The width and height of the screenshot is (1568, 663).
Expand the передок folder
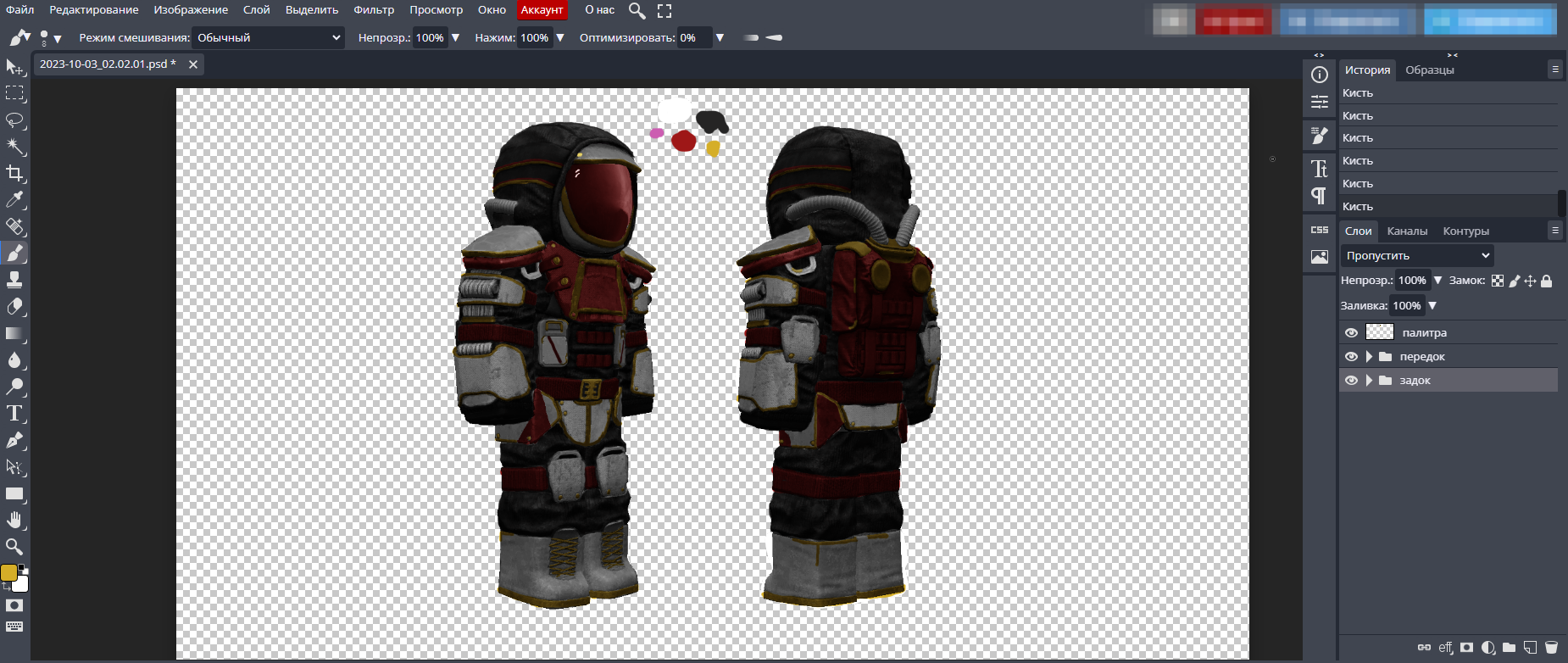click(1369, 356)
